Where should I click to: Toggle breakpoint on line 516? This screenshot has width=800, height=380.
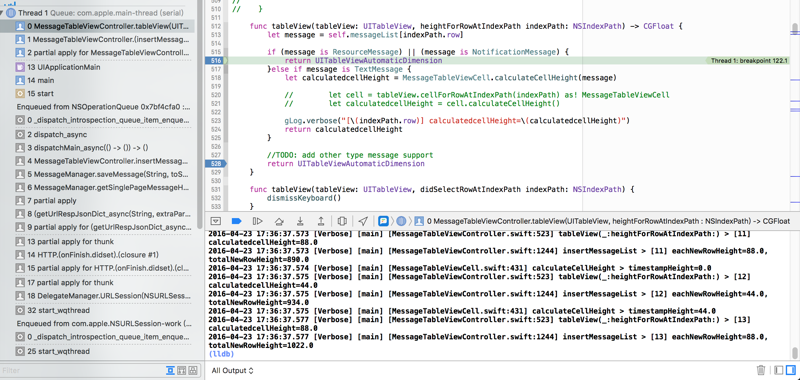[x=215, y=61]
